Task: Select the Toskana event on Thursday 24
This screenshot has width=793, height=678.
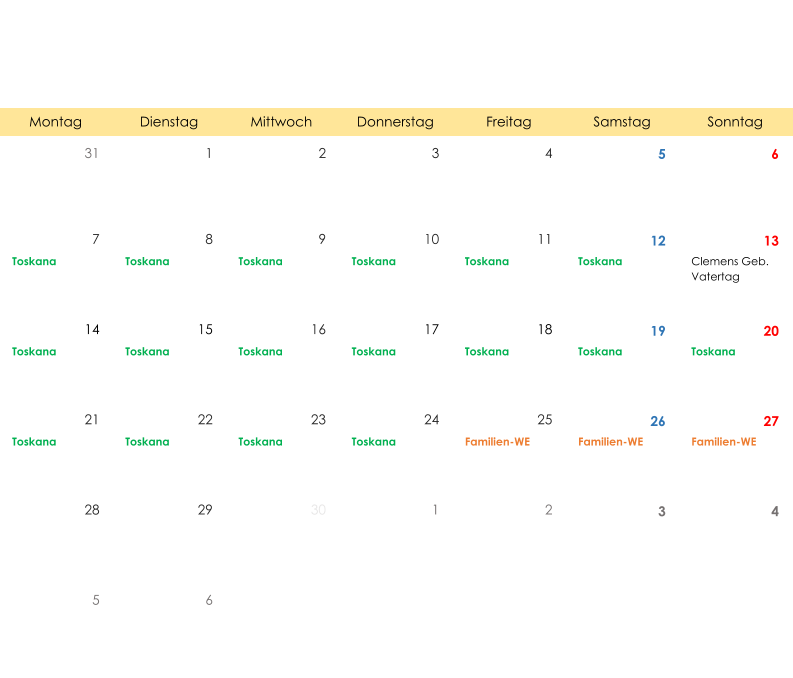Action: pyautogui.click(x=374, y=442)
